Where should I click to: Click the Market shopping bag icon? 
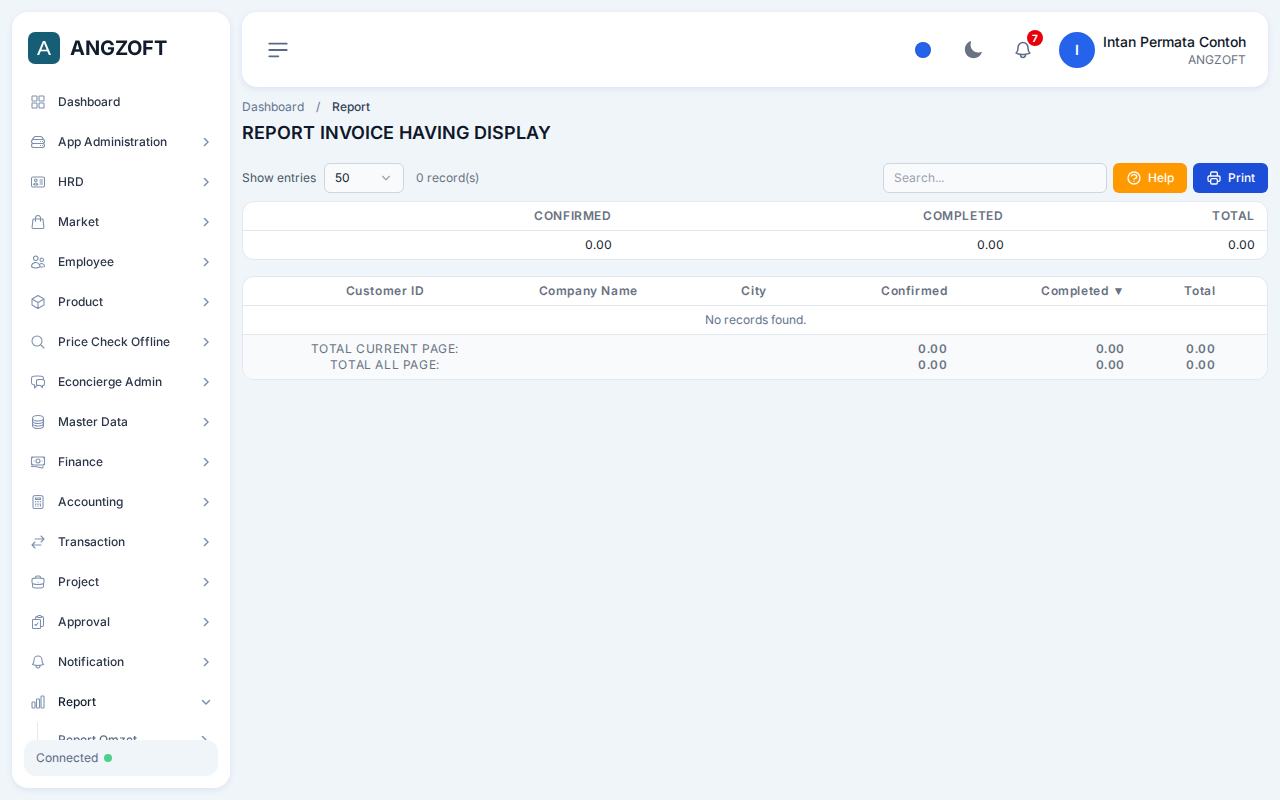coord(38,222)
